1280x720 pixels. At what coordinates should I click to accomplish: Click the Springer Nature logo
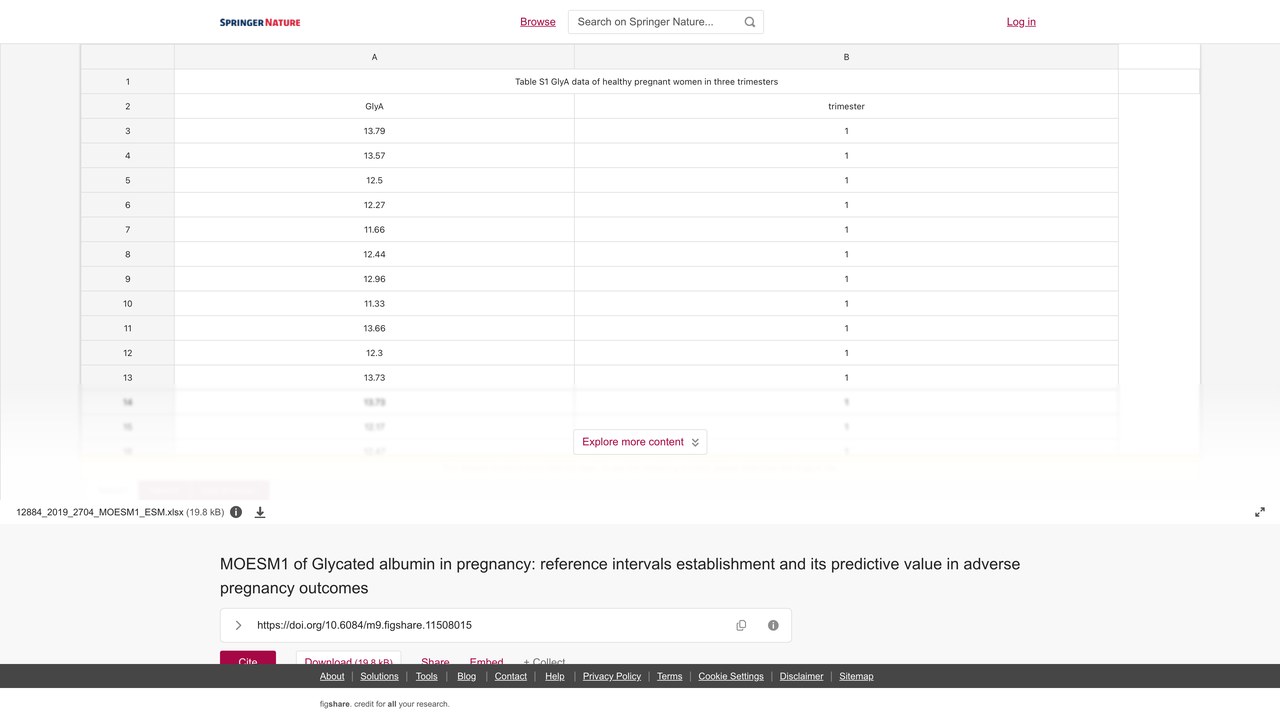pyautogui.click(x=260, y=22)
